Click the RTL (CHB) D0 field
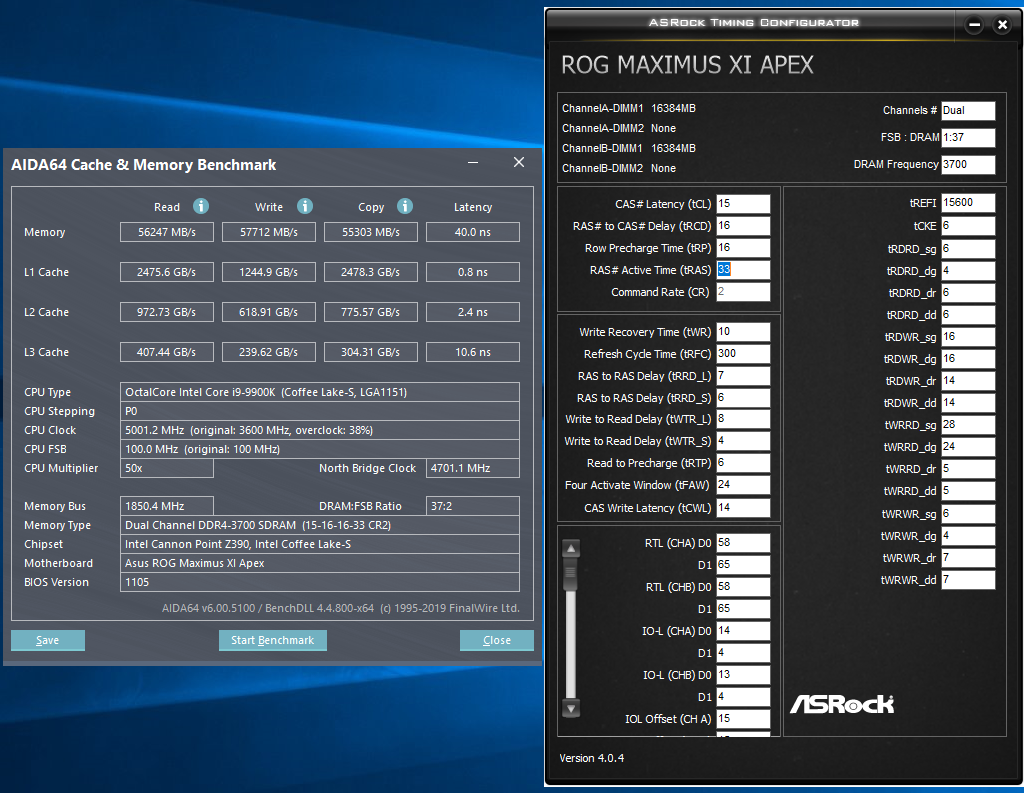Image resolution: width=1024 pixels, height=793 pixels. 743,587
